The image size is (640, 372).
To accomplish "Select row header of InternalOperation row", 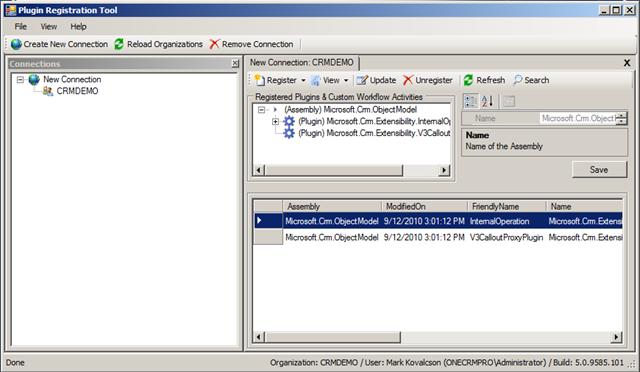I will (x=268, y=221).
